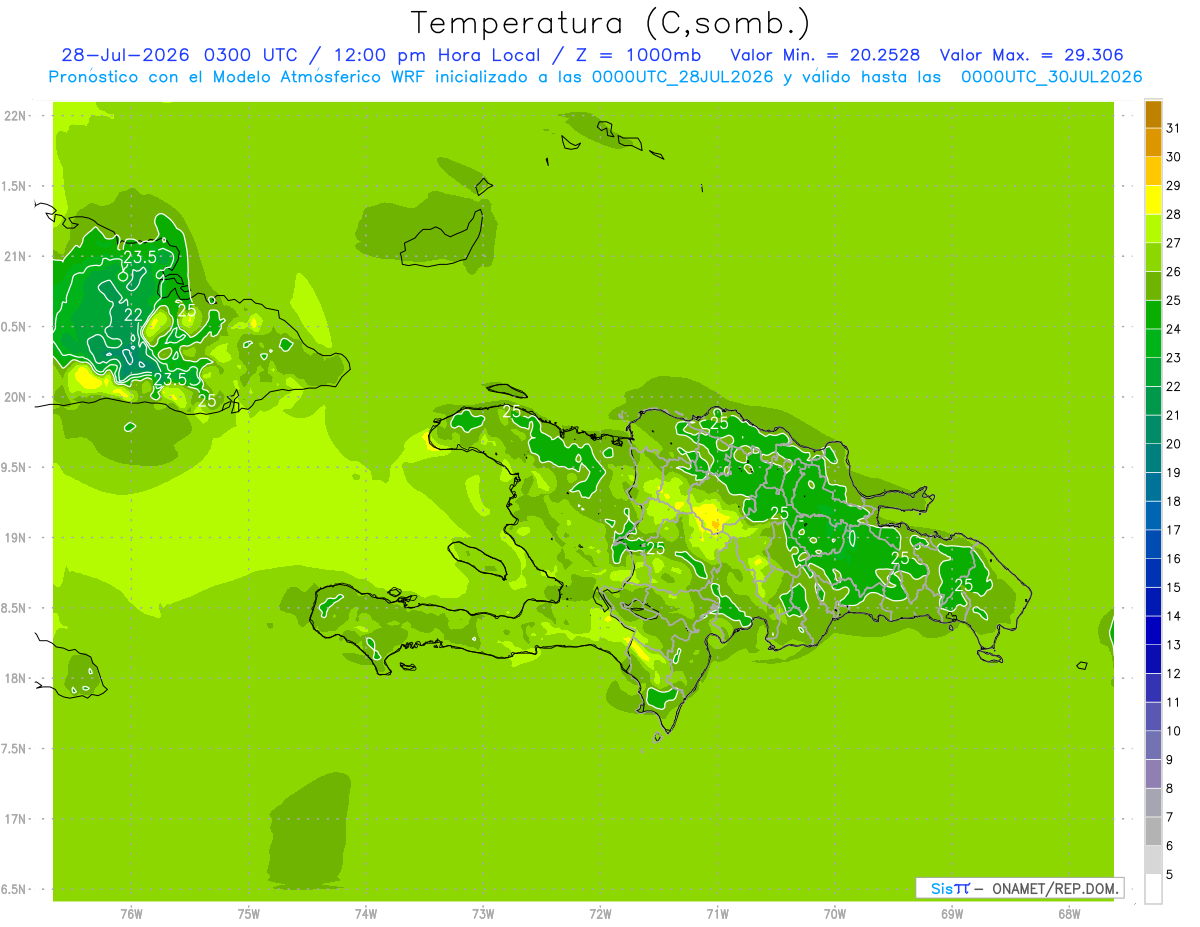Image resolution: width=1200 pixels, height=927 pixels.
Task: Click the Temperatura (C,somb.) title
Action: point(610,23)
